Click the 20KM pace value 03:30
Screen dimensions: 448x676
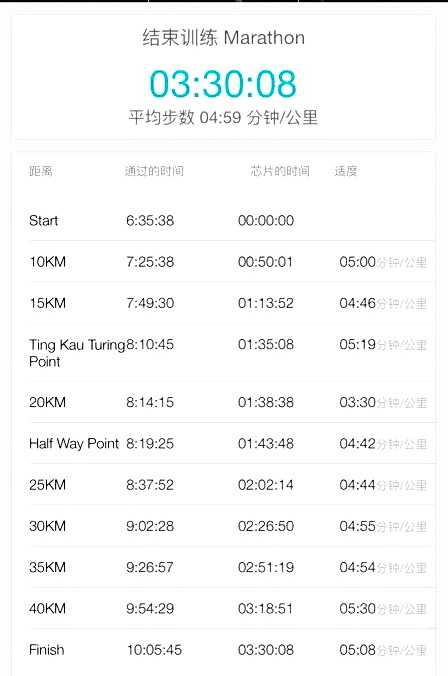(357, 402)
